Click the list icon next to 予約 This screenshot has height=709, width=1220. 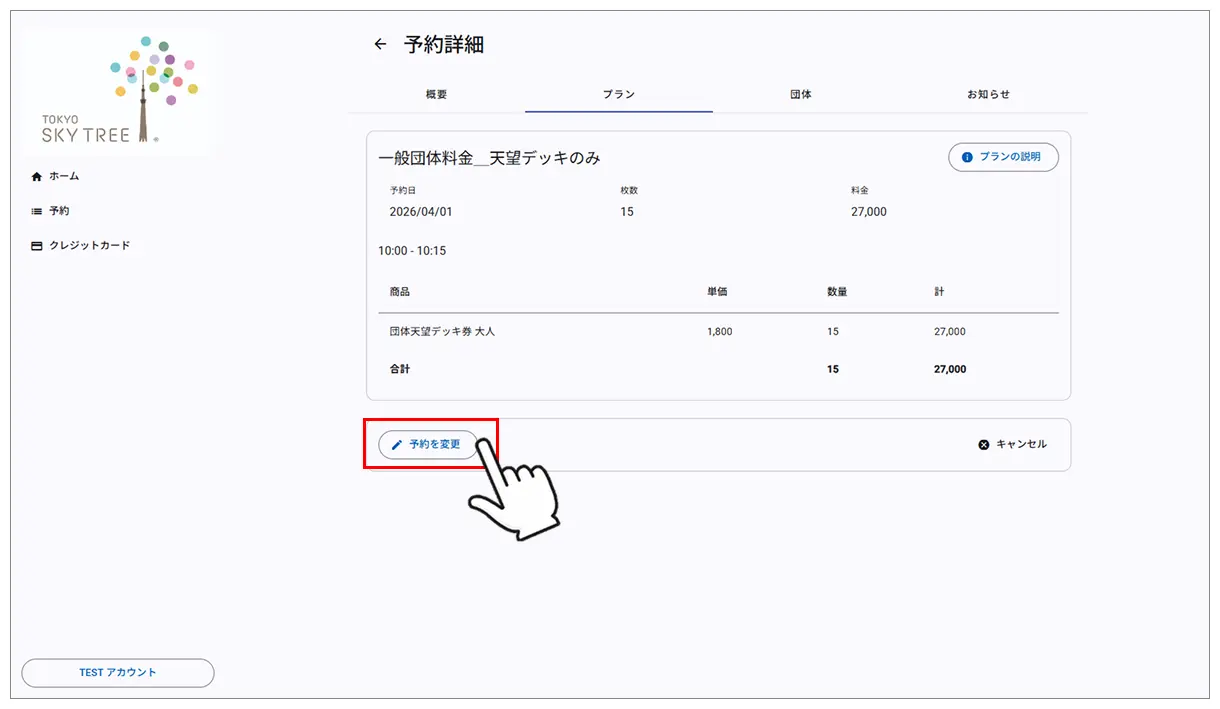[37, 212]
